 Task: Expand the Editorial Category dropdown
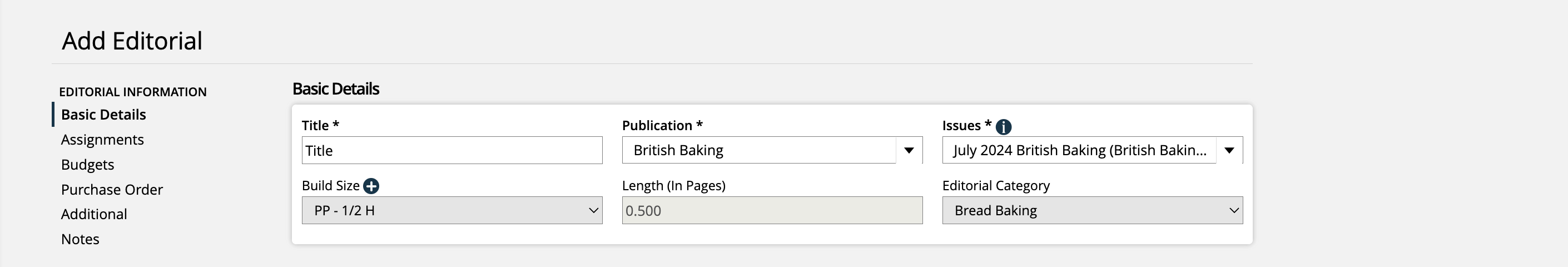(1092, 210)
